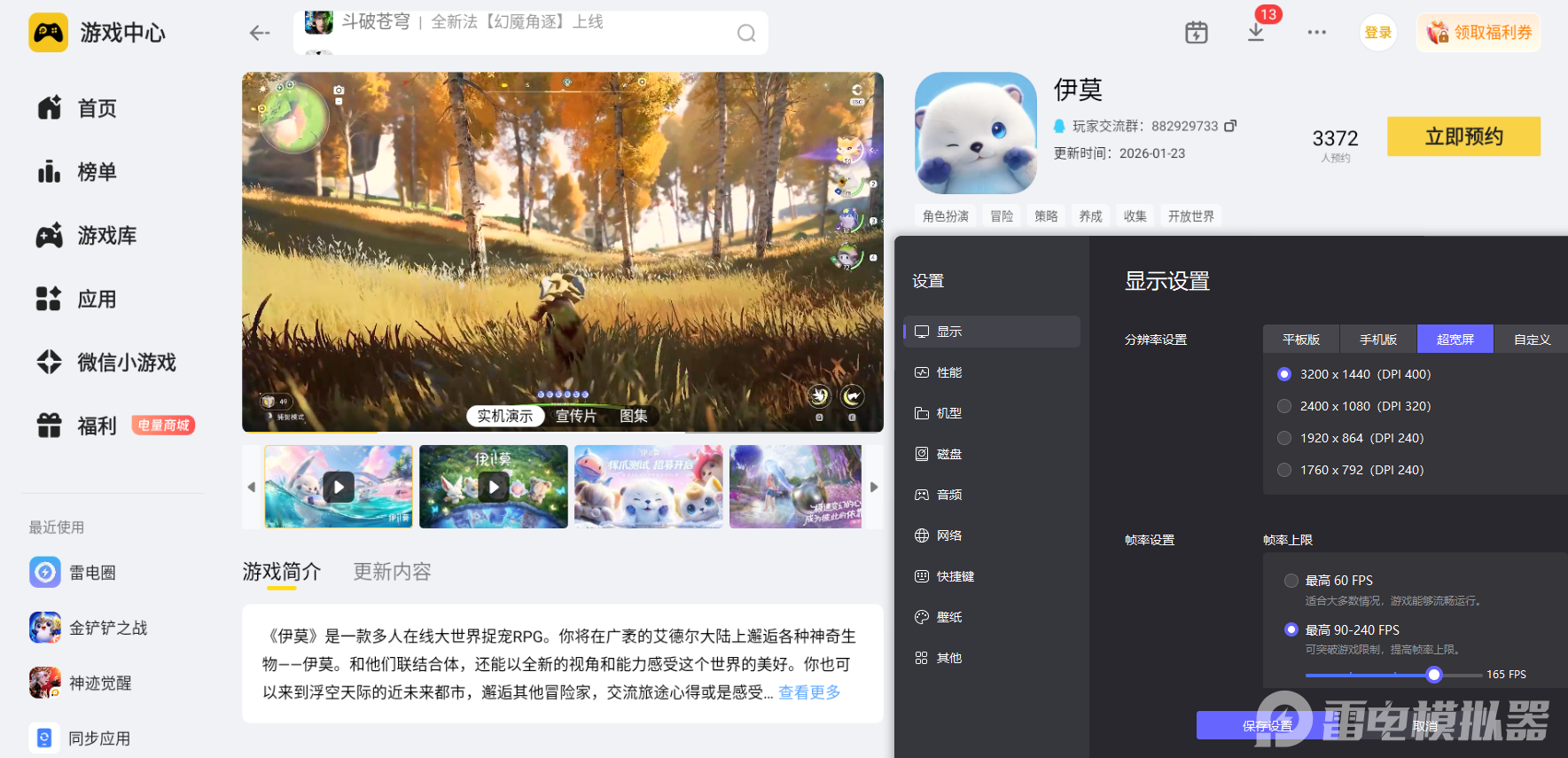This screenshot has width=1568, height=758.
Task: Open the three-dot more menu
Action: (1317, 33)
